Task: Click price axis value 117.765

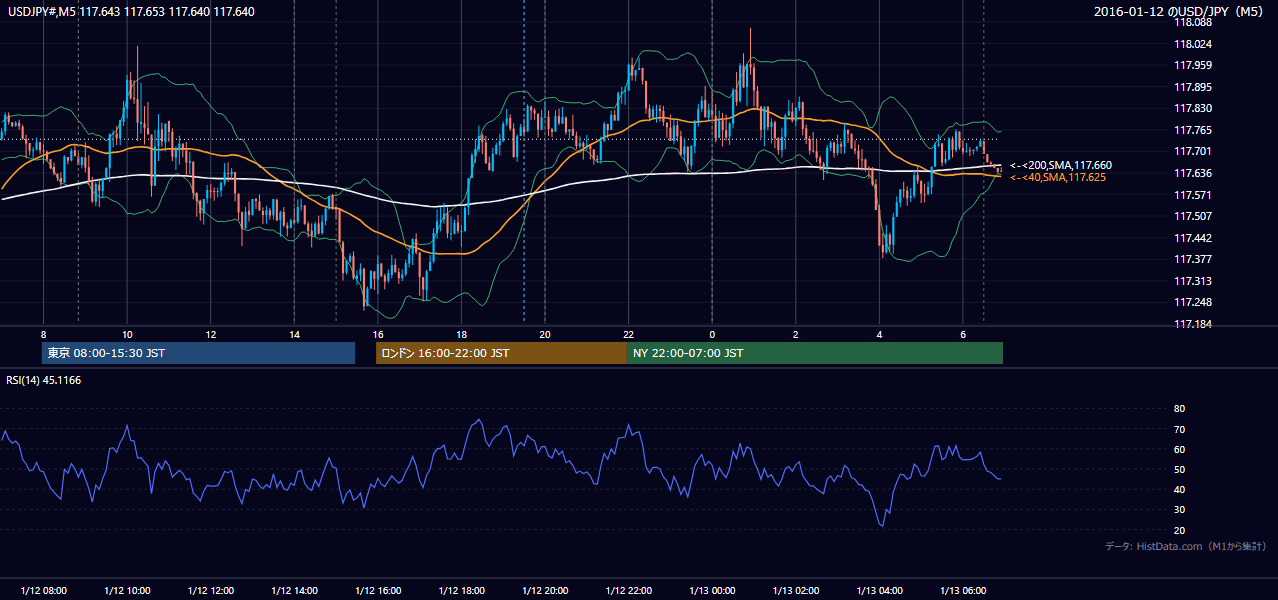Action: tap(1192, 130)
